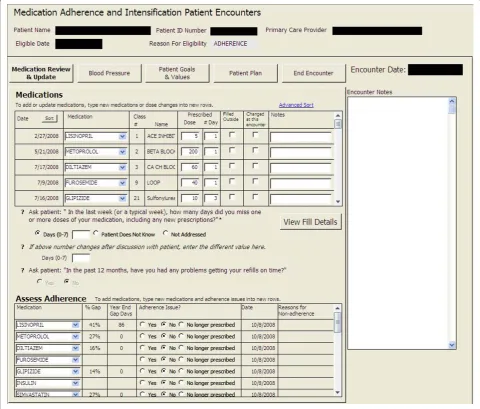The height and width of the screenshot is (409, 480).
Task: Select Yes for refill problems question
Action: pyautogui.click(x=39, y=282)
